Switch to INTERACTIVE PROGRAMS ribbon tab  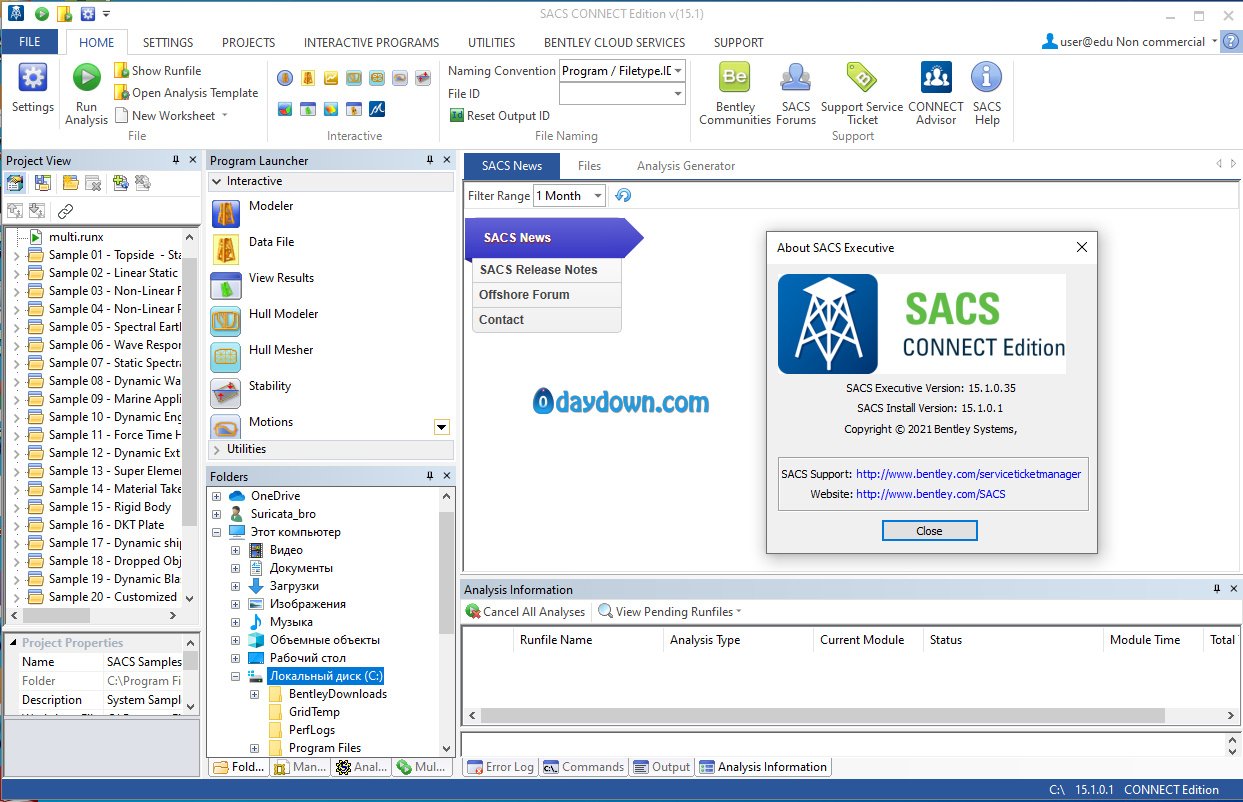point(371,42)
